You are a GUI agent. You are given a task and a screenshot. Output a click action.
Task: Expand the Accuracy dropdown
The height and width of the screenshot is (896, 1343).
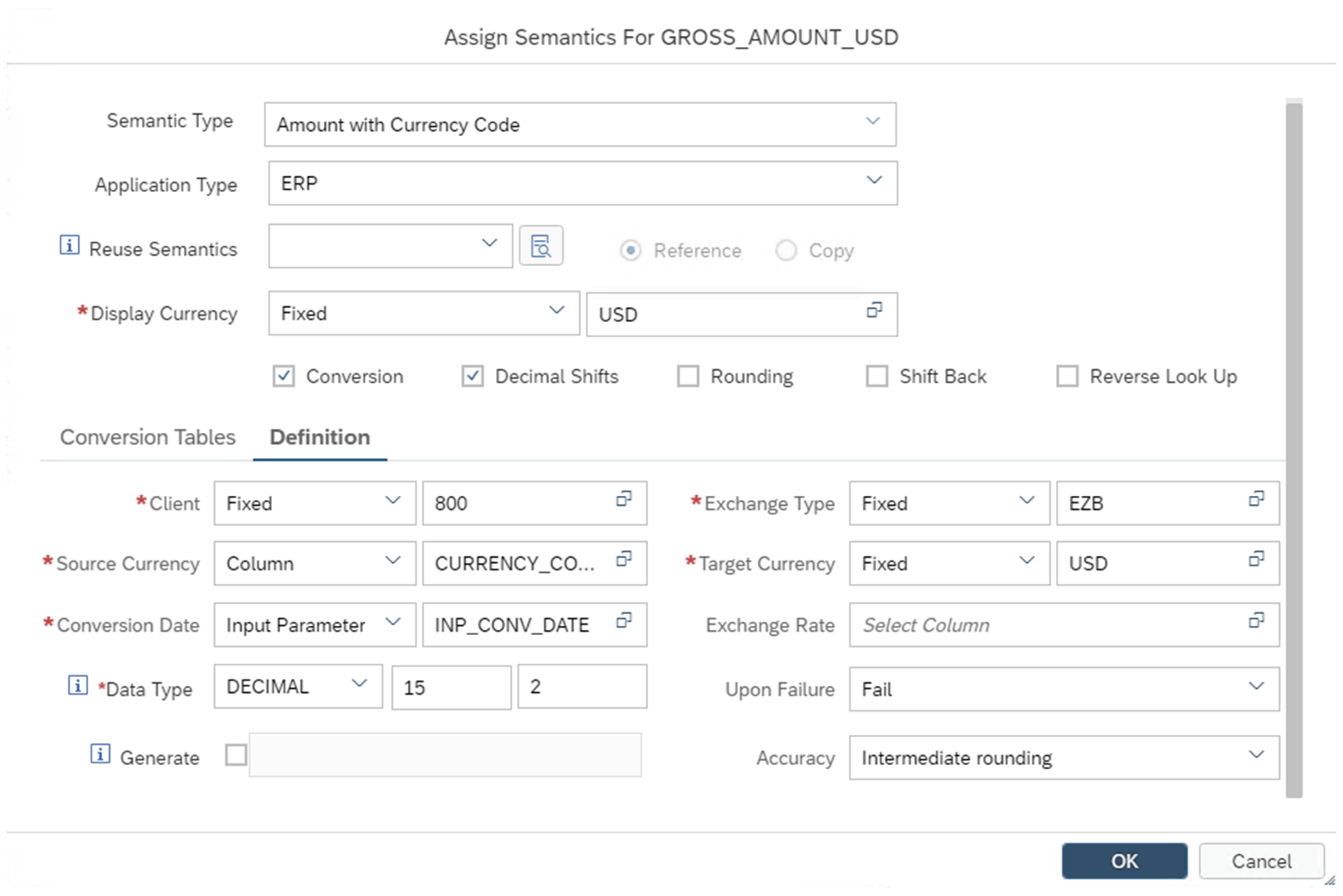(x=1256, y=755)
